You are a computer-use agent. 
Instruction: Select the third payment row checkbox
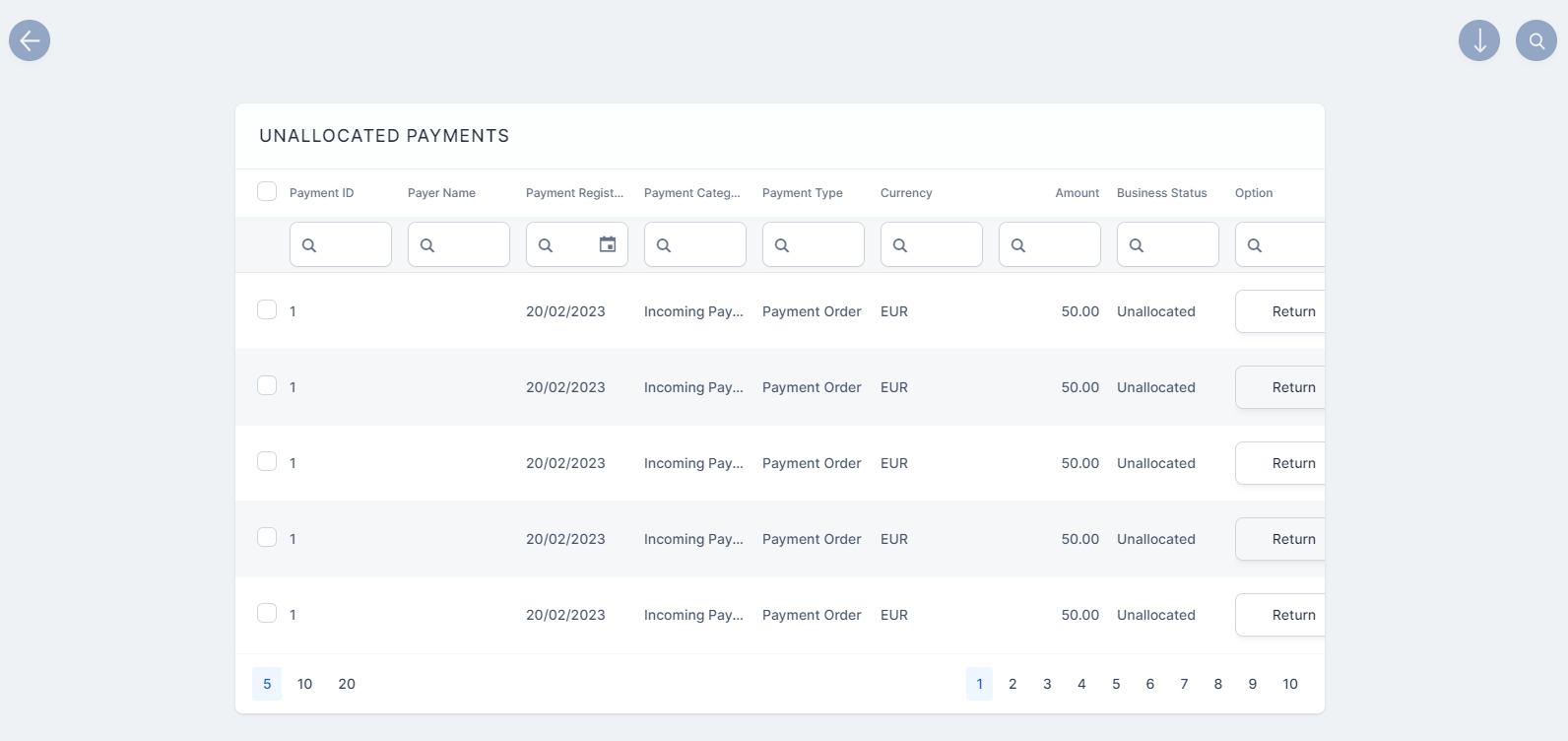267,461
